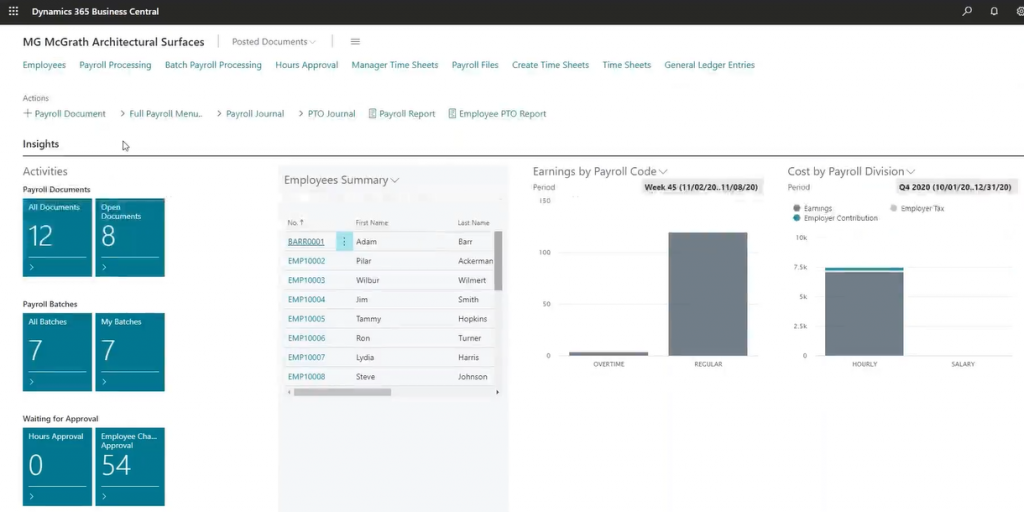Viewport: 1024px width, 512px height.
Task: Open employee EMP10008 link
Action: 306,376
